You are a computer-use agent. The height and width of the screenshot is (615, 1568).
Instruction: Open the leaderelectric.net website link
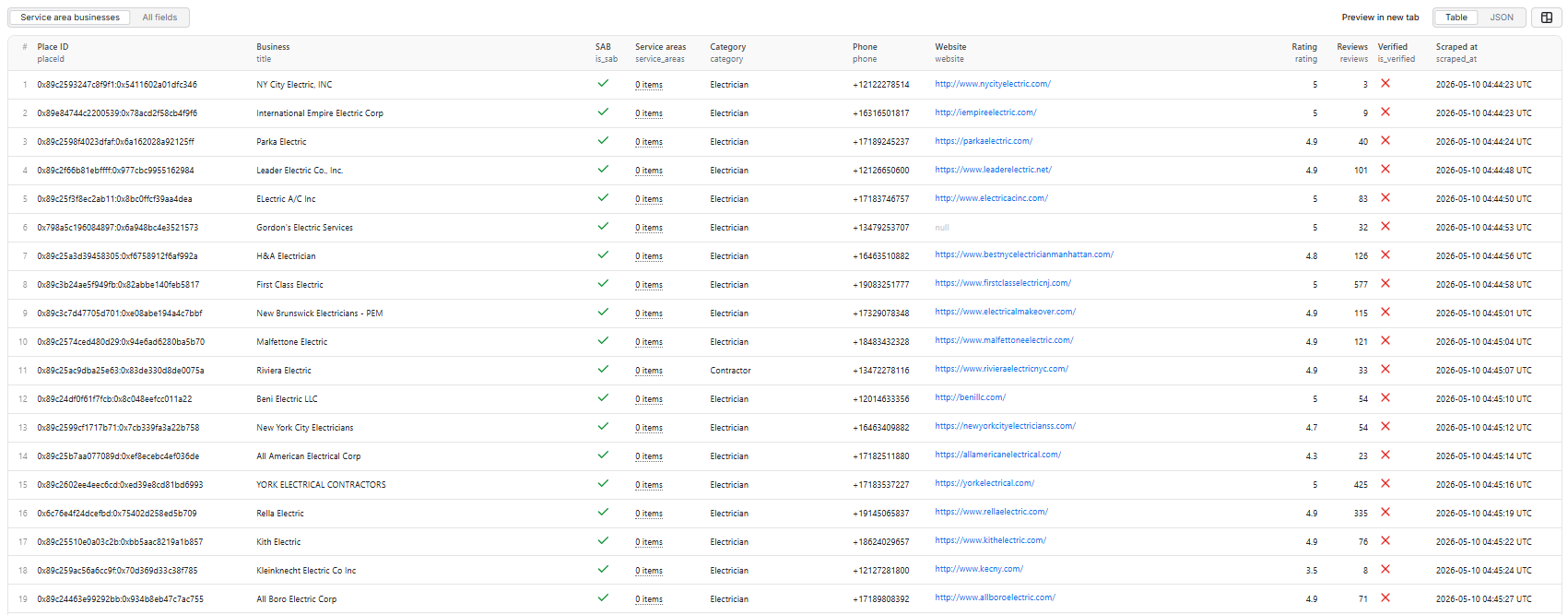(x=993, y=170)
